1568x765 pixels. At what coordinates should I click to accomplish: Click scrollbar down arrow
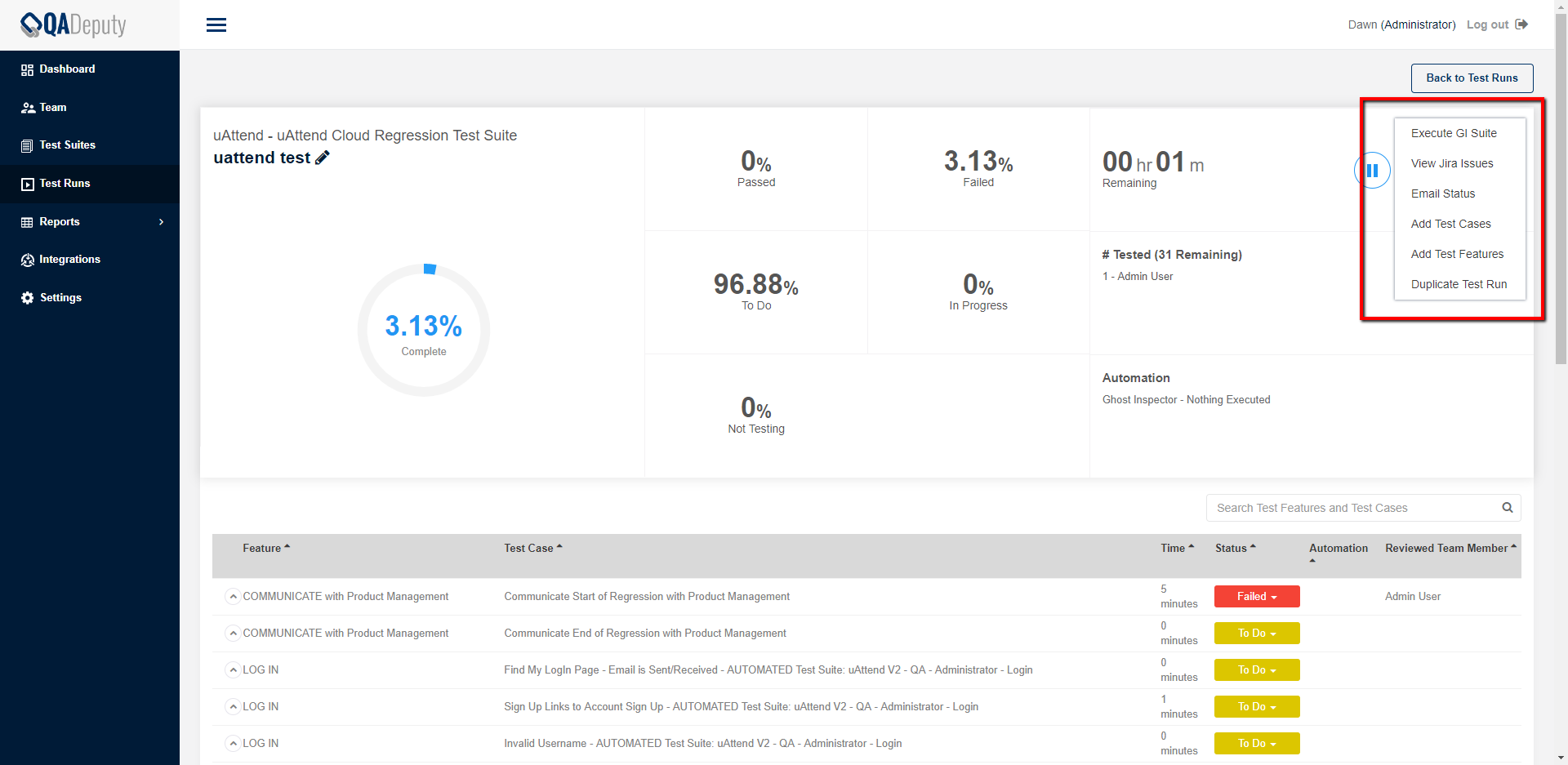pos(1561,758)
